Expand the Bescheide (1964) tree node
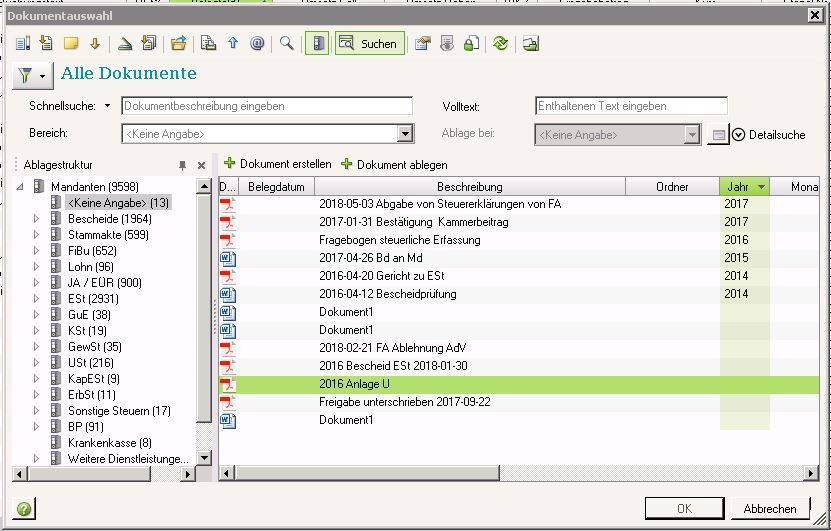The height and width of the screenshot is (531, 831). click(x=36, y=219)
